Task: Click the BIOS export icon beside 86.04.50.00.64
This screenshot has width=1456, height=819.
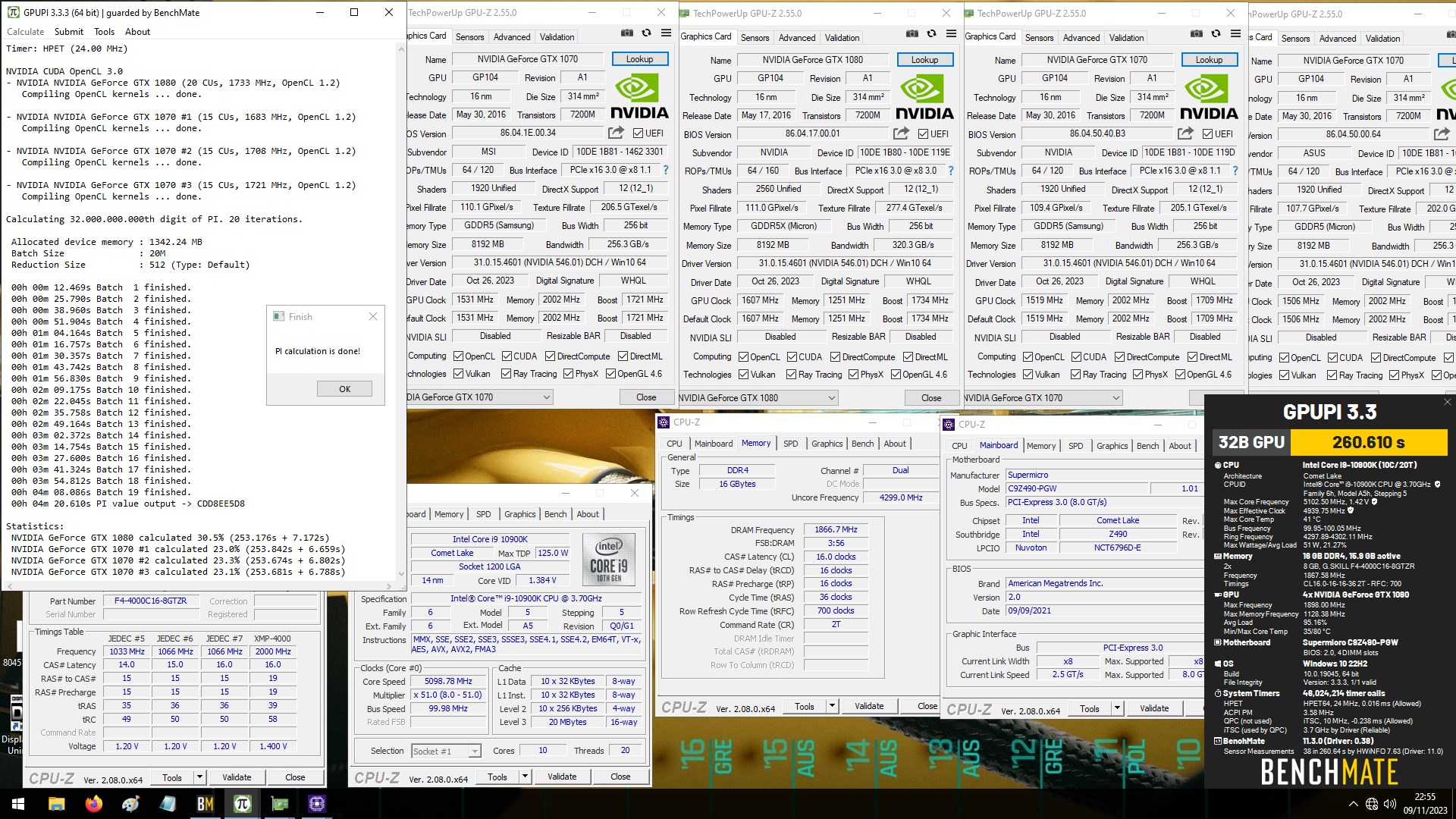Action: click(1442, 134)
